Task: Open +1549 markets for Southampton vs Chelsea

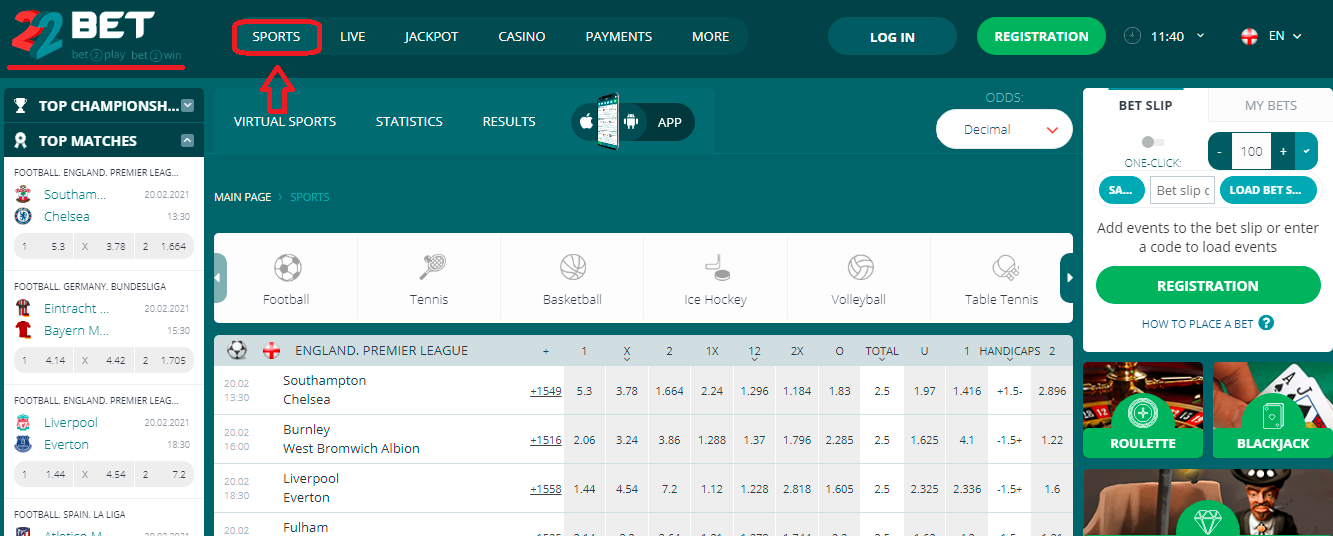Action: (546, 391)
